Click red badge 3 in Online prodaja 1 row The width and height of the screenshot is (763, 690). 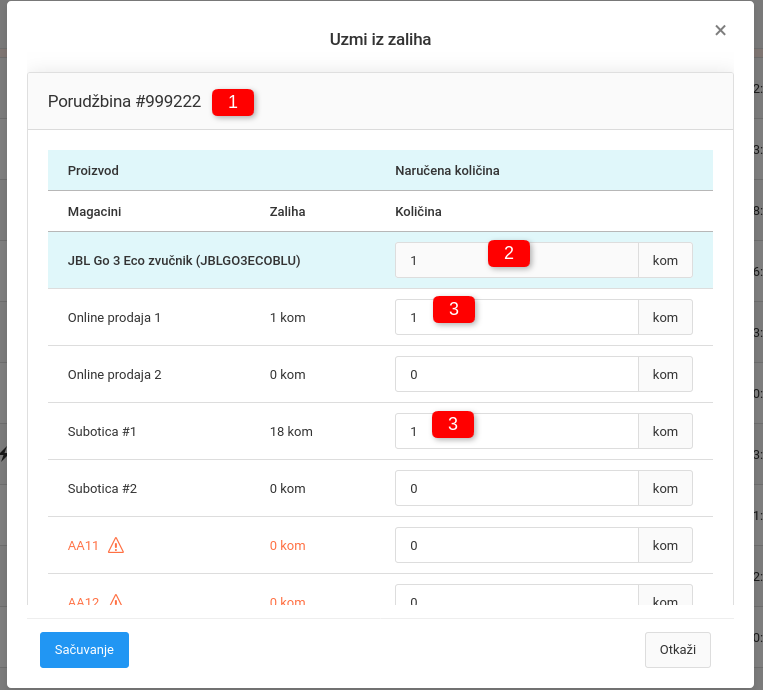click(453, 310)
